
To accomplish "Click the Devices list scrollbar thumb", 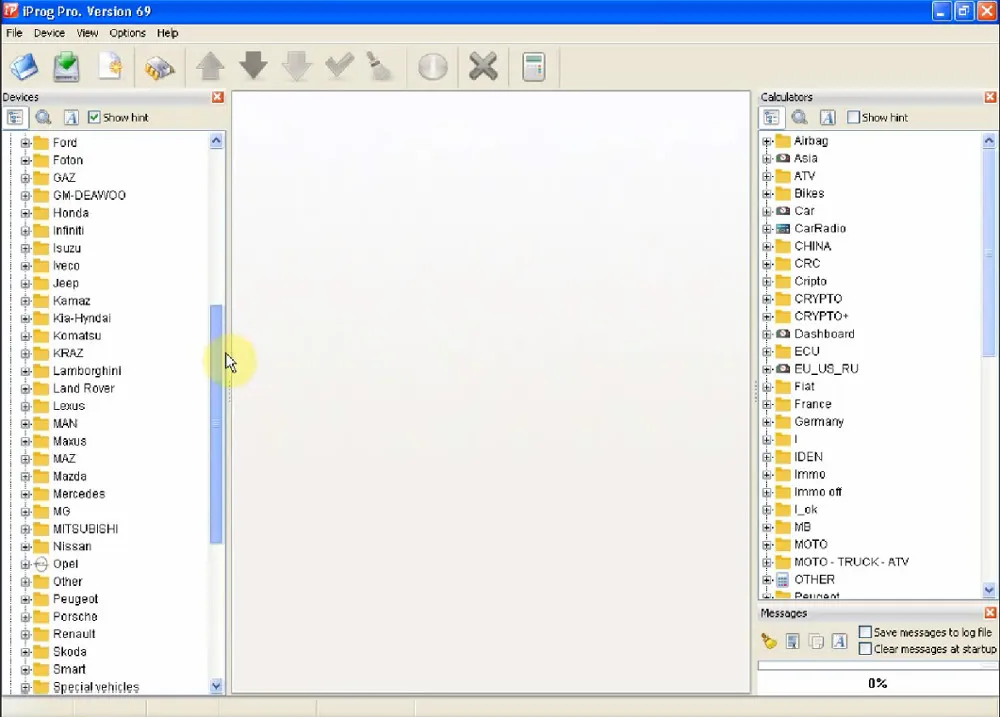I will 216,424.
